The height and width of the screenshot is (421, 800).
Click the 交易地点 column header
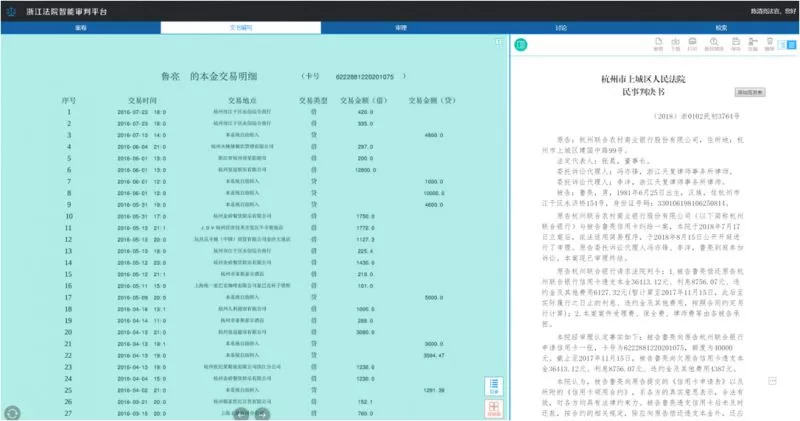[242, 101]
